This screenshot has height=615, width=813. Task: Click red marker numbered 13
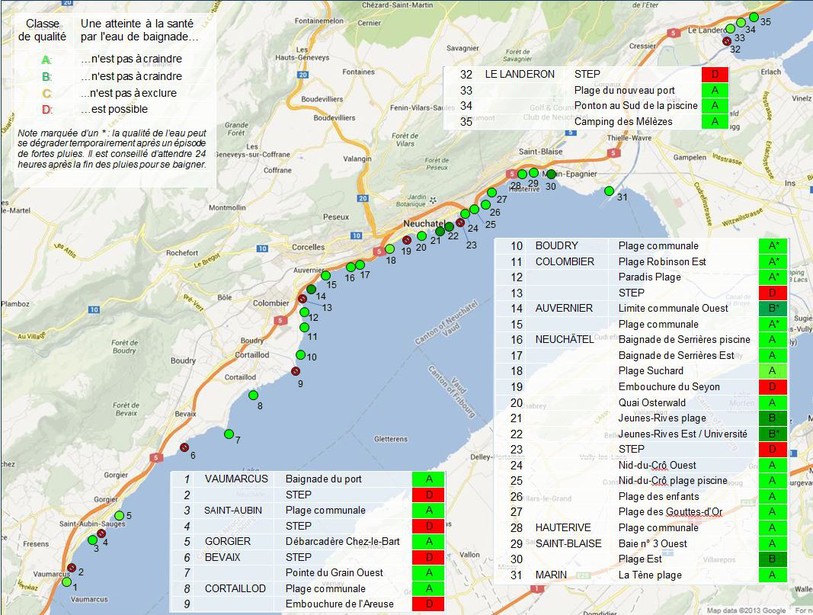(302, 299)
